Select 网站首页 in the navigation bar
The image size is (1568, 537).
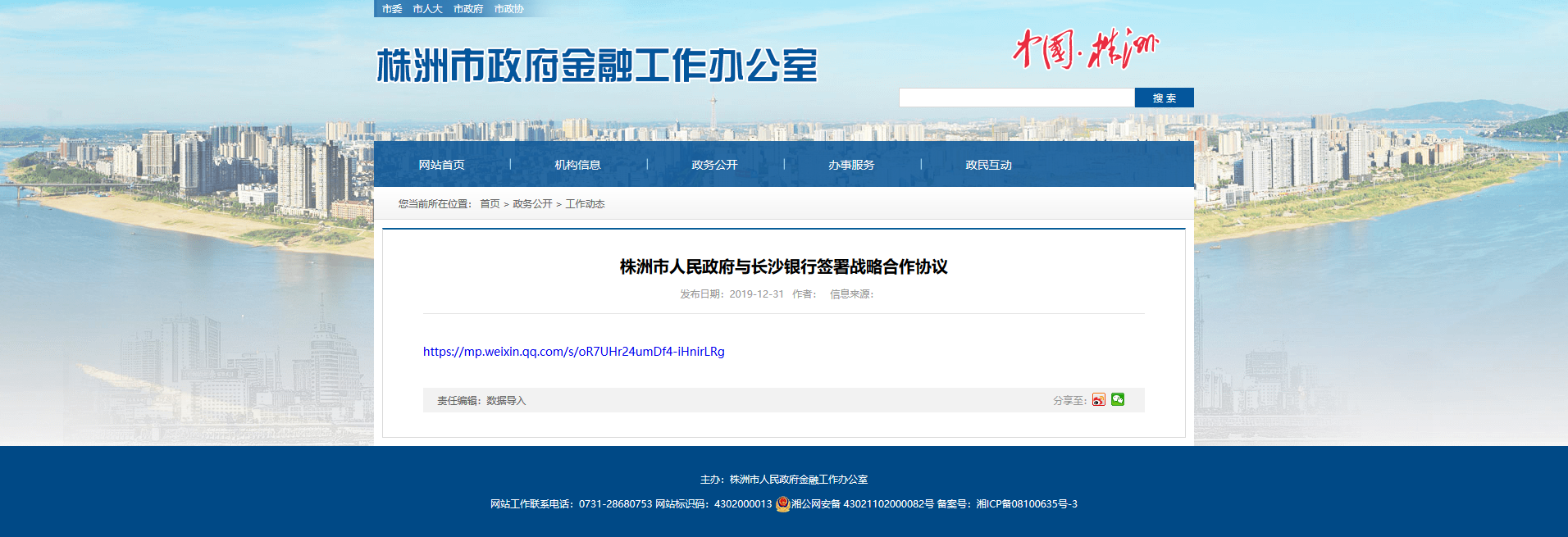pos(441,165)
